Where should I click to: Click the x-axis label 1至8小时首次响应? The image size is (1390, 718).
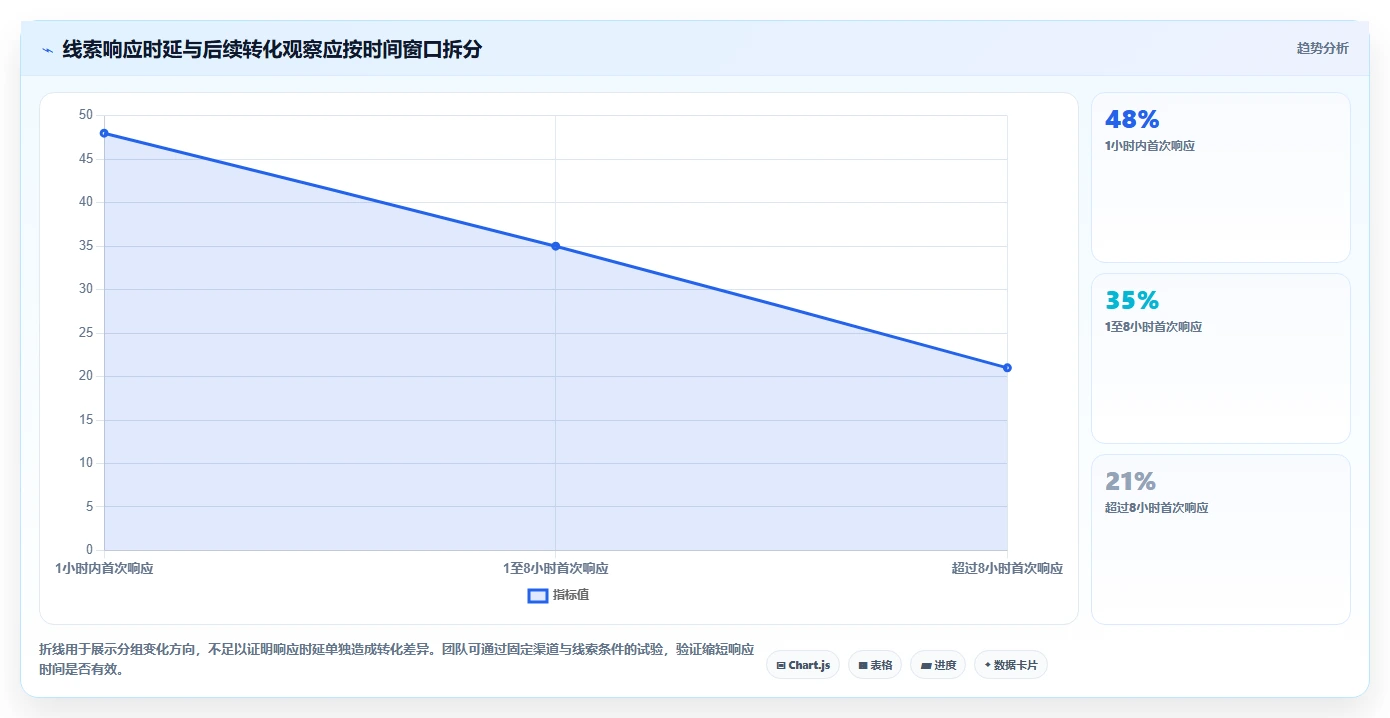(x=555, y=568)
